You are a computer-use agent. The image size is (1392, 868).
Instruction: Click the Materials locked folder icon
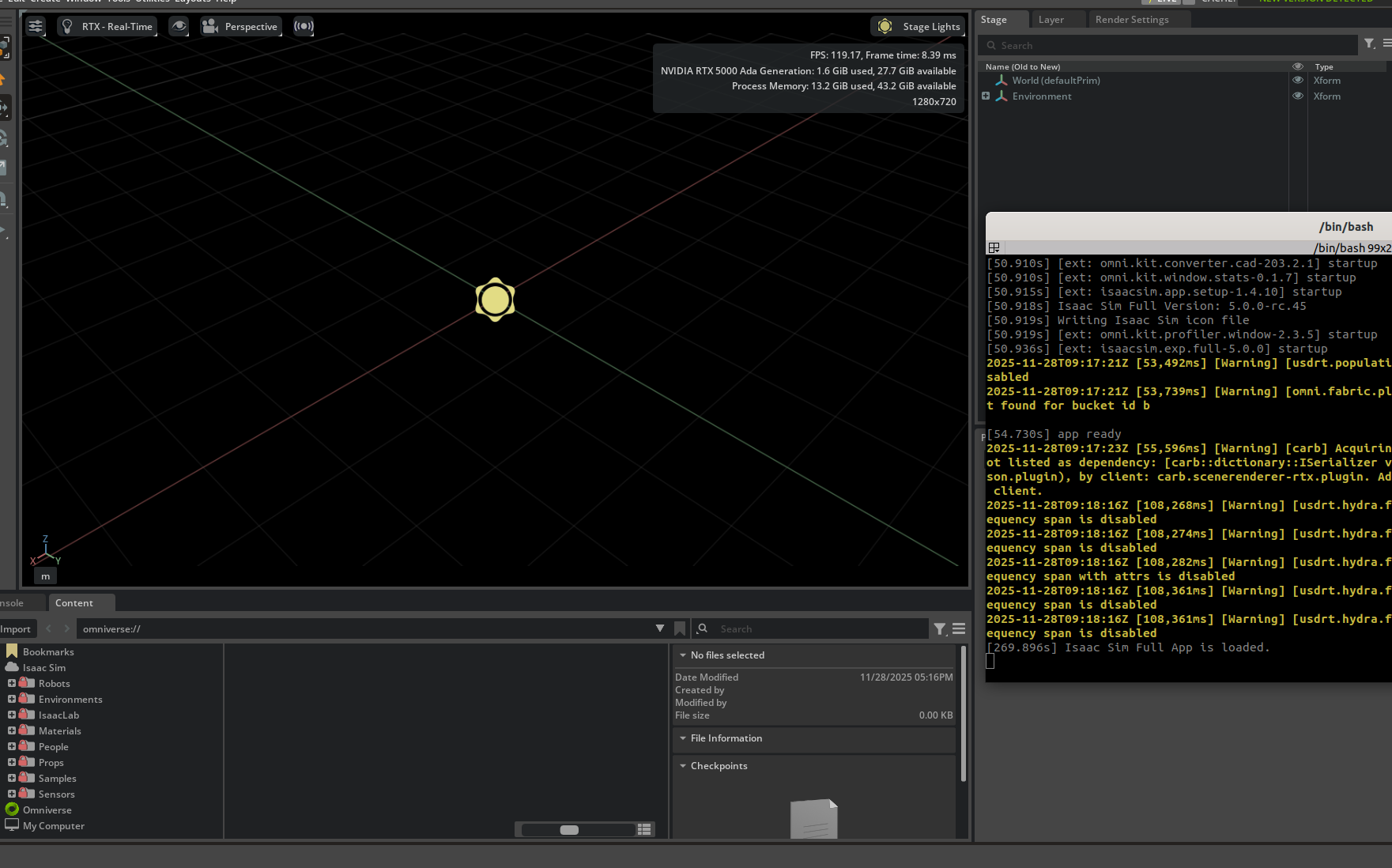[x=27, y=730]
